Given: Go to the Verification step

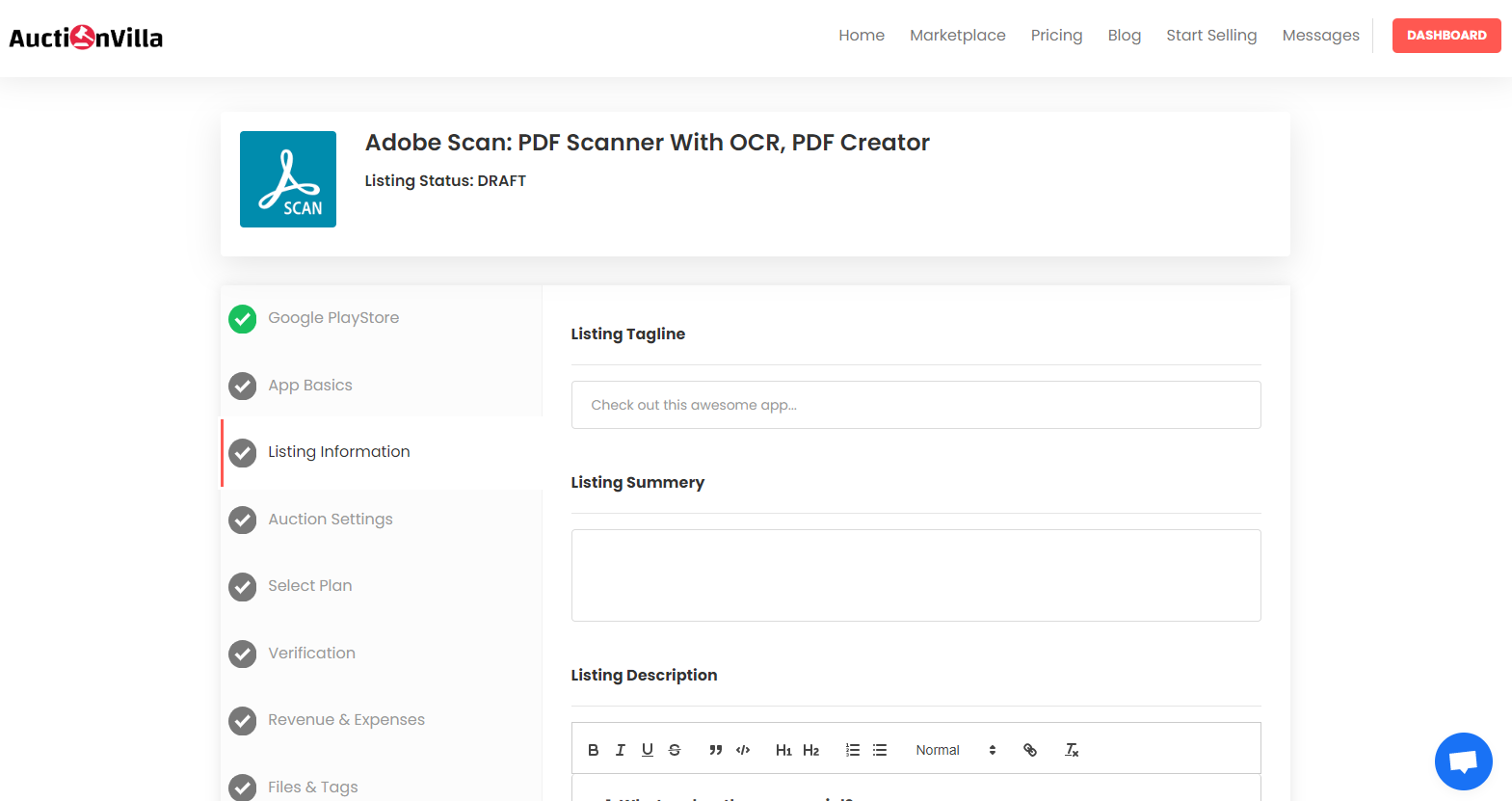Looking at the screenshot, I should (x=311, y=653).
